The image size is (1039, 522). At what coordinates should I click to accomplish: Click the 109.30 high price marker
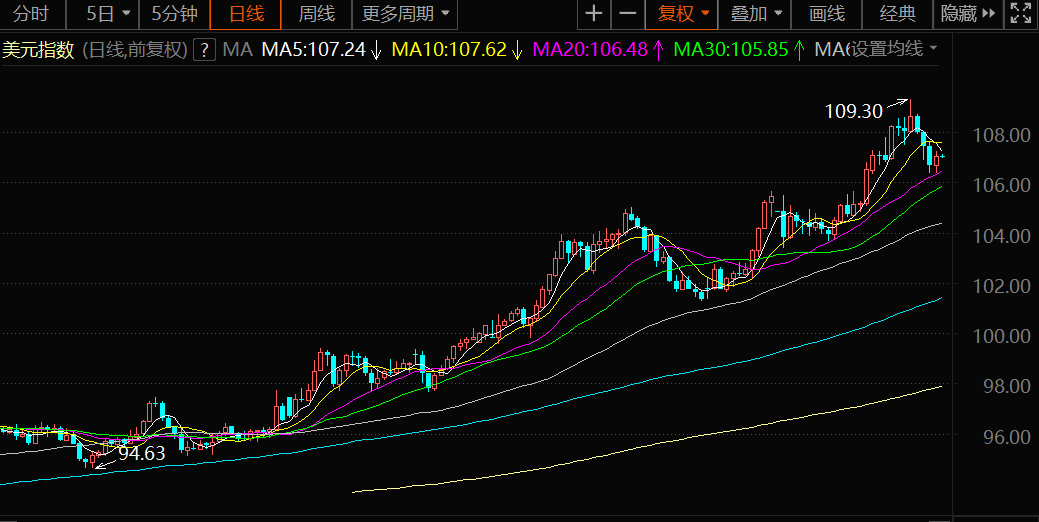point(853,111)
